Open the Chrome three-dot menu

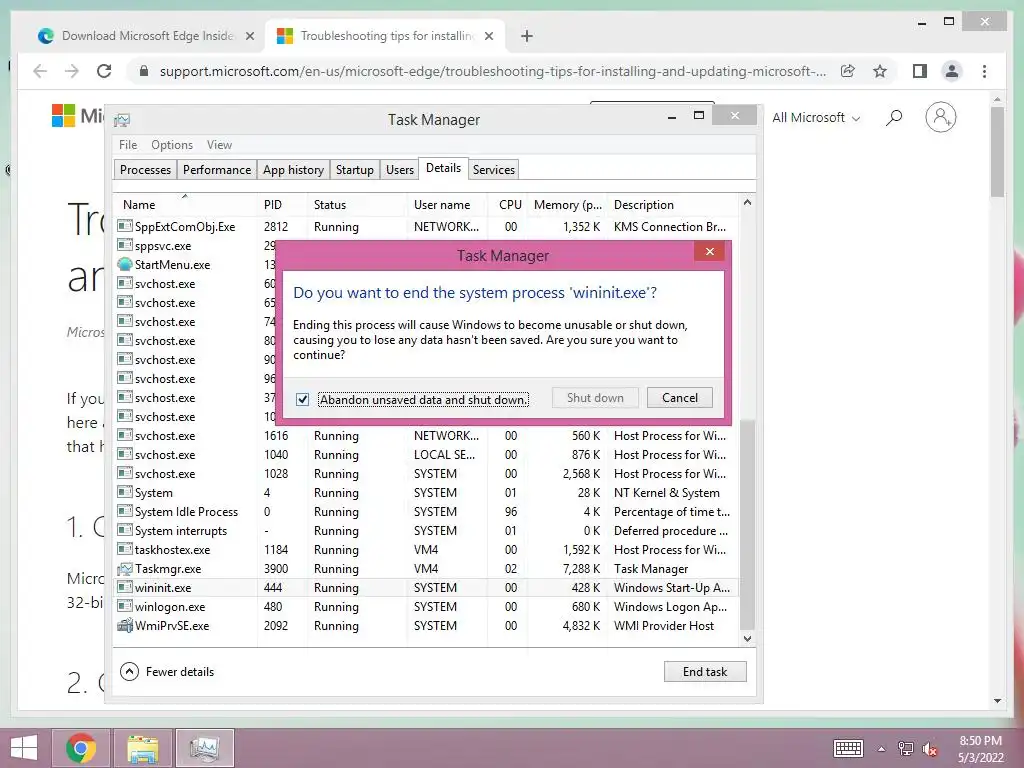(x=985, y=71)
